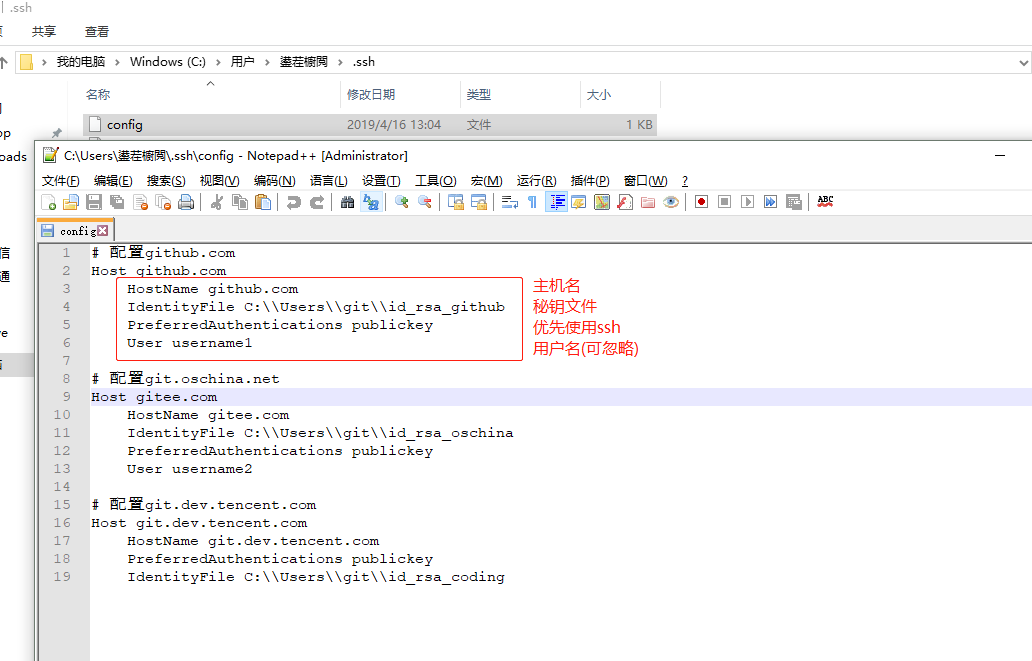Open the 视图(V) menu
1032x661 pixels.
point(219,181)
